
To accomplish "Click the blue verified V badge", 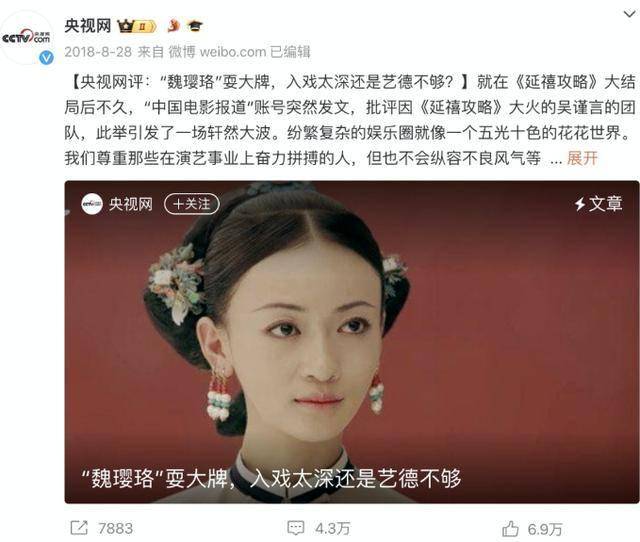I will coord(47,58).
